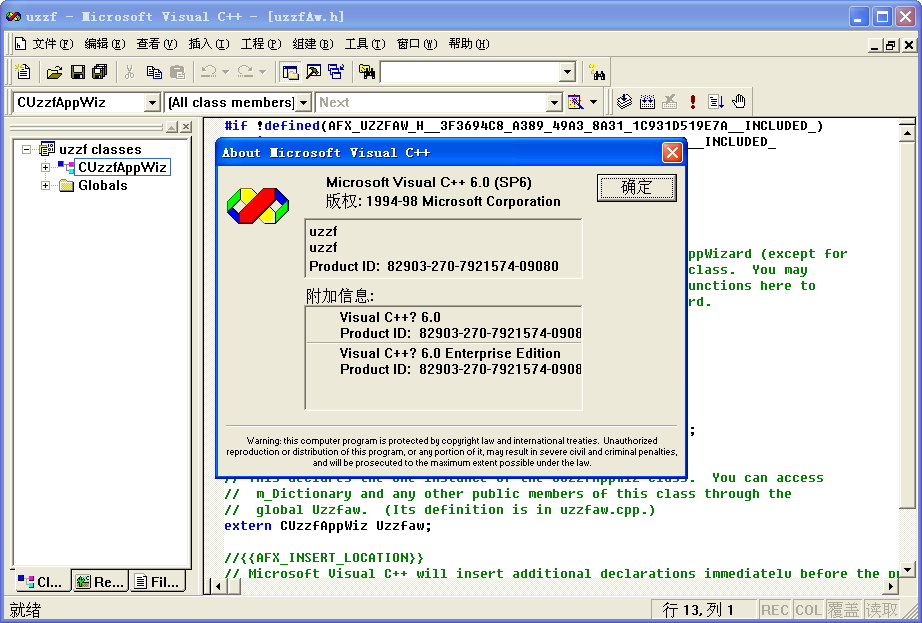Image resolution: width=922 pixels, height=623 pixels.
Task: Open Undo history dropdown arrow
Action: point(225,72)
